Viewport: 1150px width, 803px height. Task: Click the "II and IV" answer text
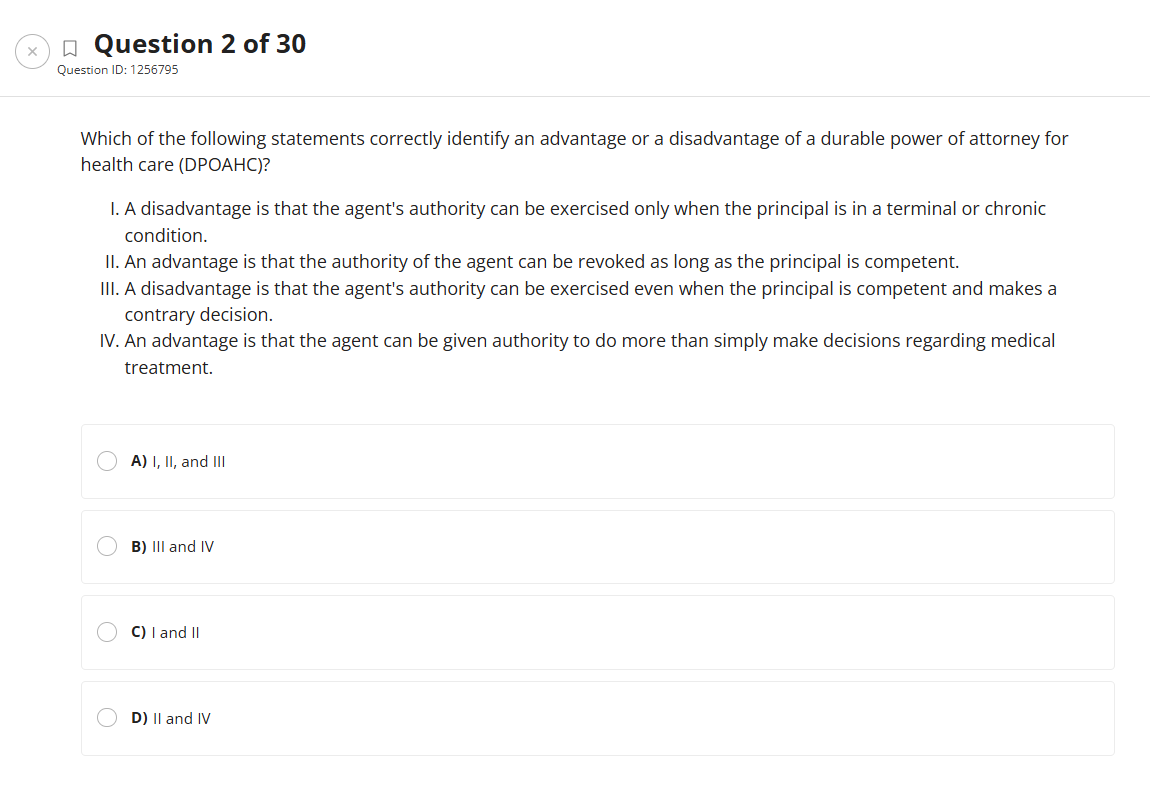pos(181,718)
